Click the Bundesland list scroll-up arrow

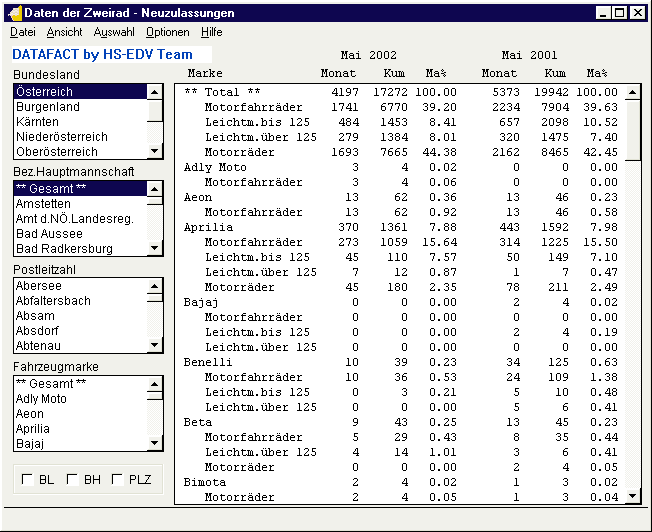[155, 91]
